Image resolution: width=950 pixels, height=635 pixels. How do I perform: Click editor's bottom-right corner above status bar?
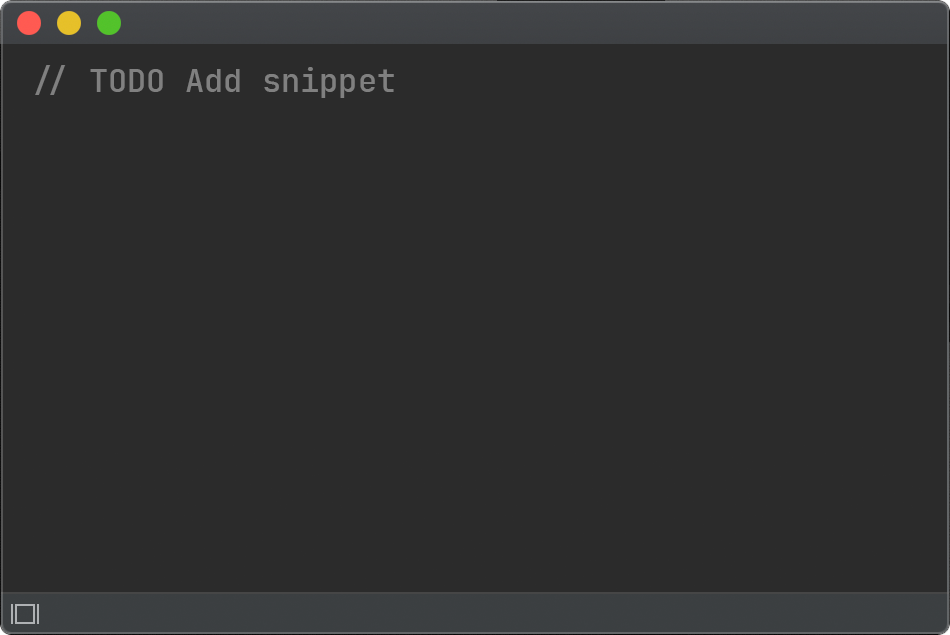click(x=935, y=580)
